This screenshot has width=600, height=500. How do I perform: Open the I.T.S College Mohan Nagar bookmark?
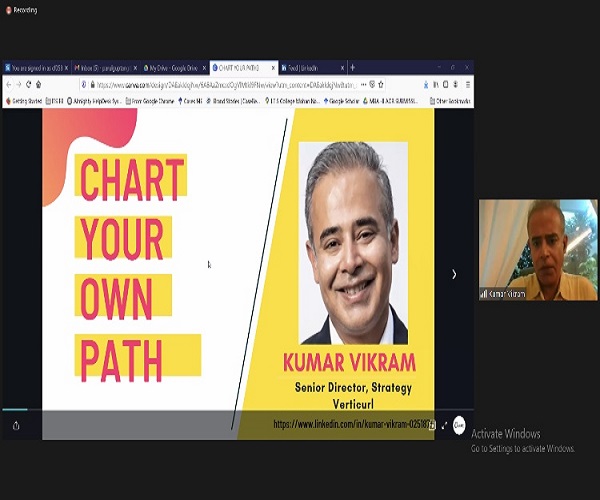click(292, 101)
